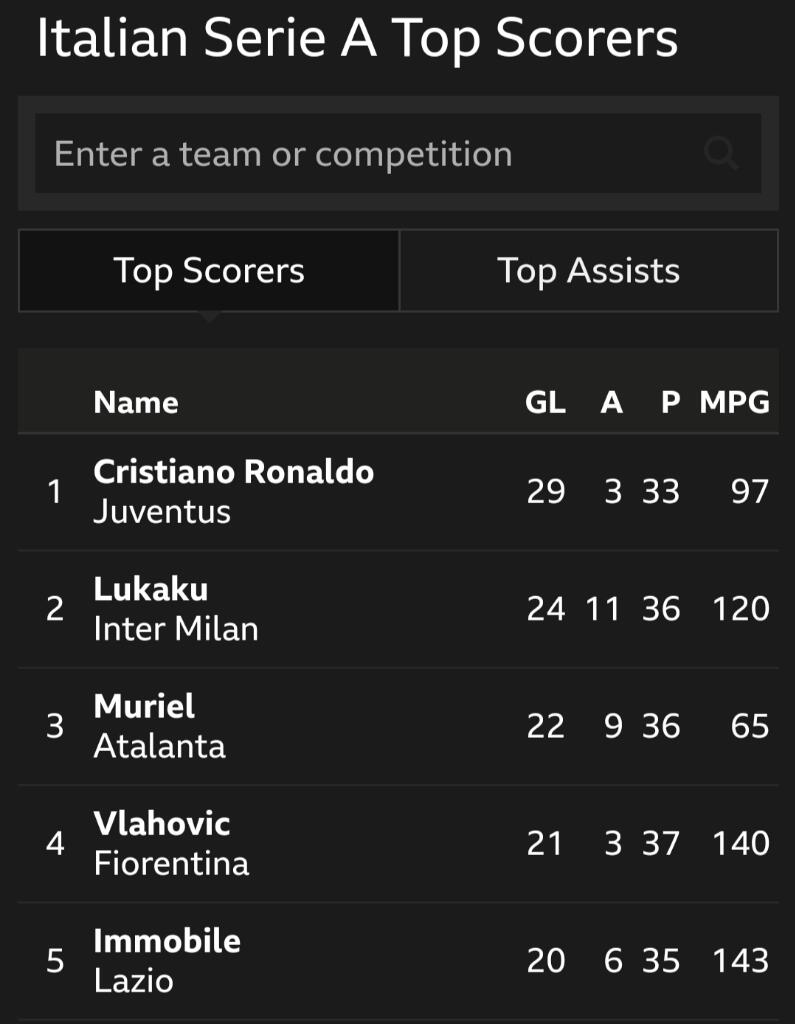Screen dimensions: 795x1024
Task: Click the Fiorentina team label
Action: [171, 863]
